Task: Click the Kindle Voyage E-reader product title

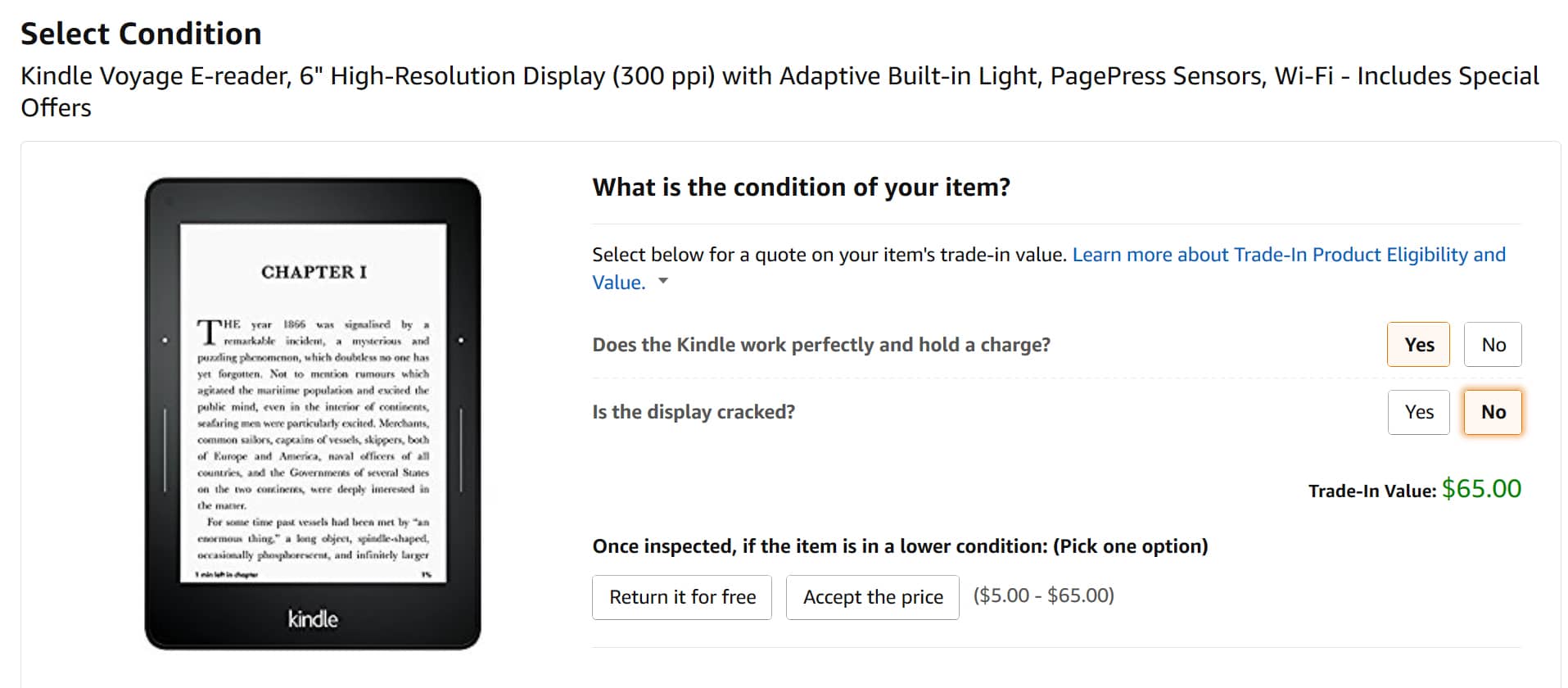Action: click(x=779, y=91)
